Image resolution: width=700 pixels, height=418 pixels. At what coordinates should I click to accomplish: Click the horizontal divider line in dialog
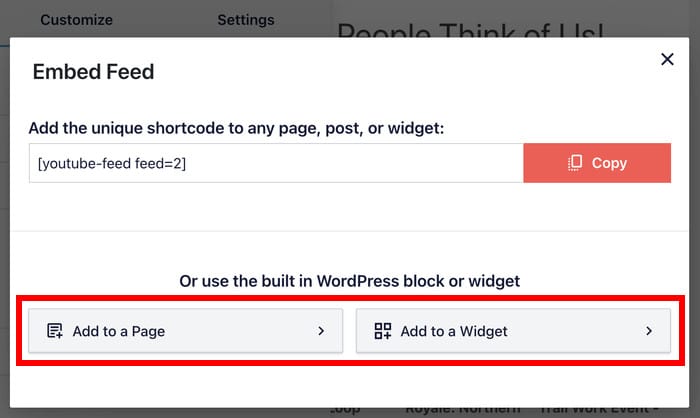click(x=350, y=231)
